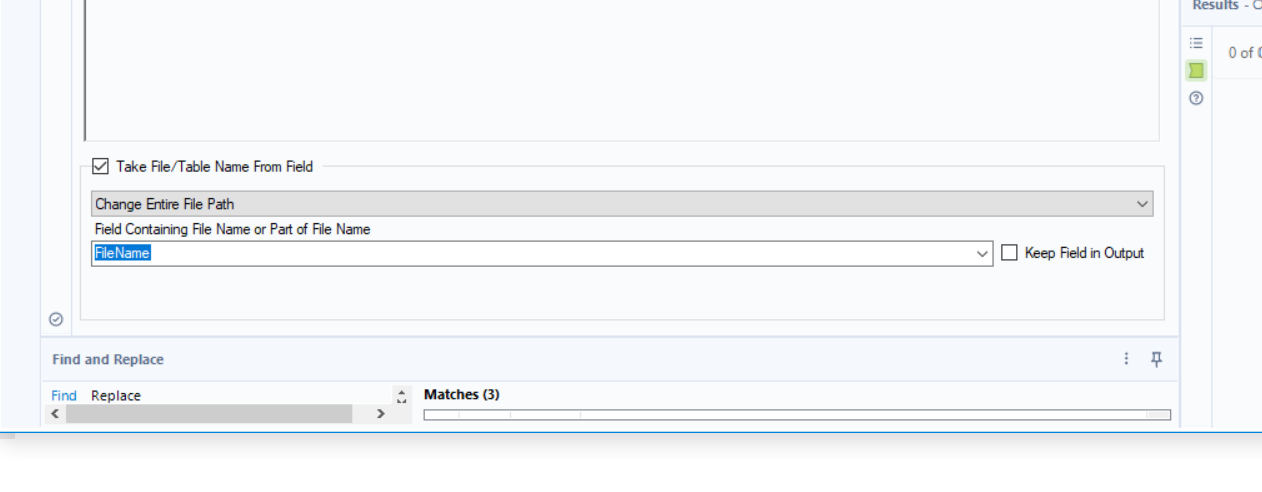Open Find and Replace more options menu
This screenshot has height=492, width=1262.
point(1127,359)
